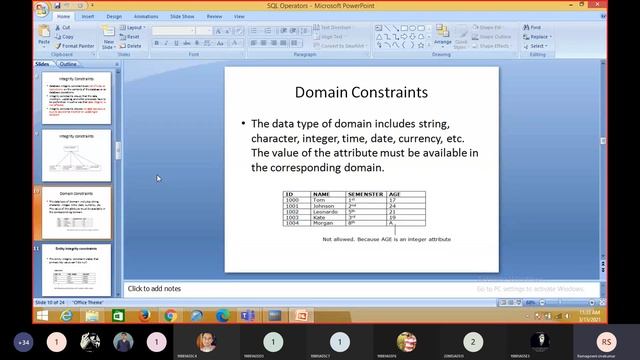Click Find in Editing group

click(532, 27)
